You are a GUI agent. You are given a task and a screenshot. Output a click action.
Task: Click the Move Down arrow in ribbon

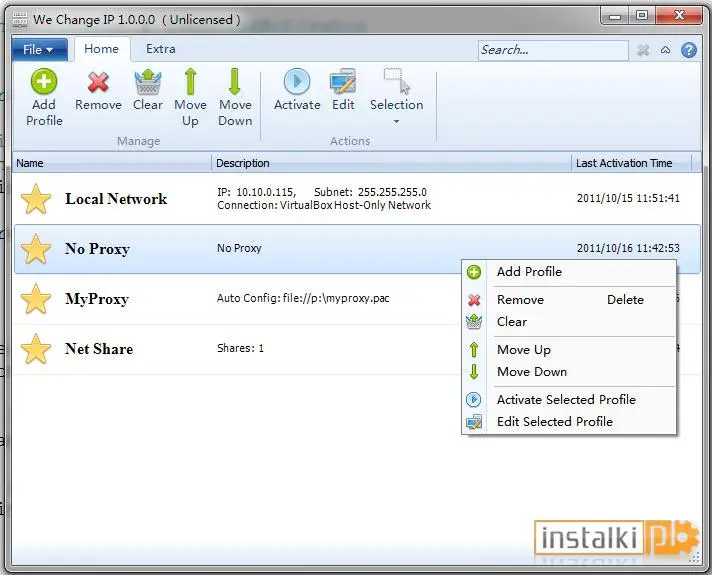[235, 82]
